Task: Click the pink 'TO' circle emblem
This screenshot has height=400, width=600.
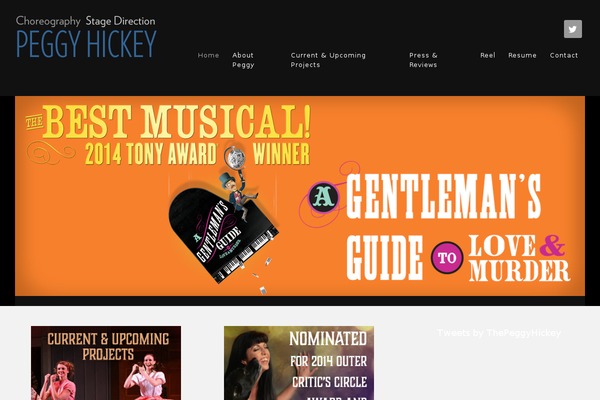Action: [447, 257]
